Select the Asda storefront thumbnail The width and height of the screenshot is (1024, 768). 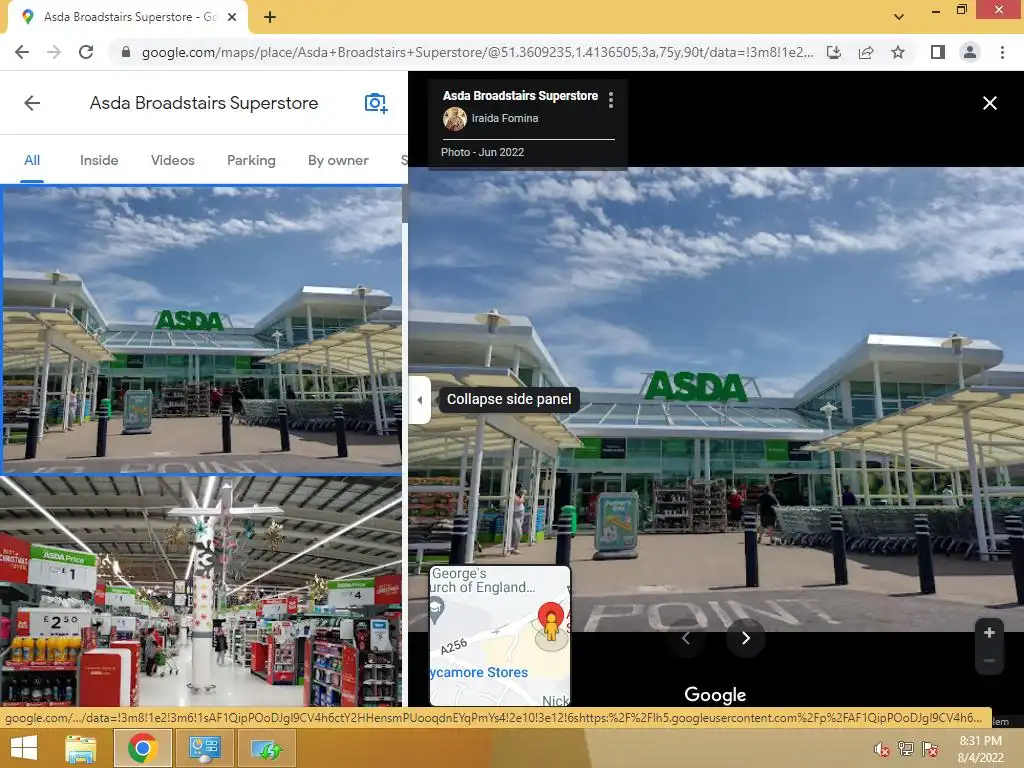[202, 329]
